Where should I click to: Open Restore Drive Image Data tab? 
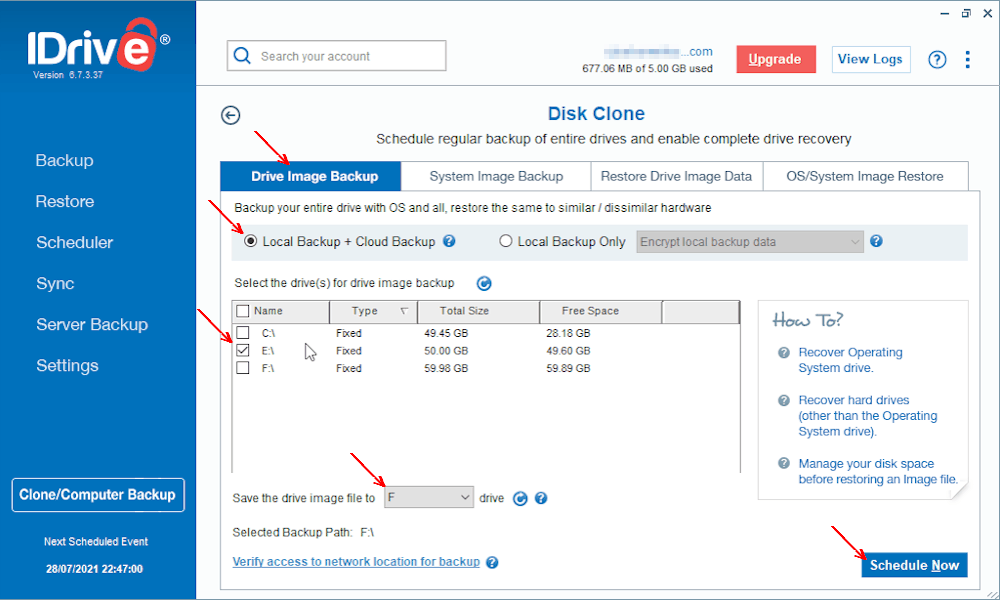click(676, 176)
